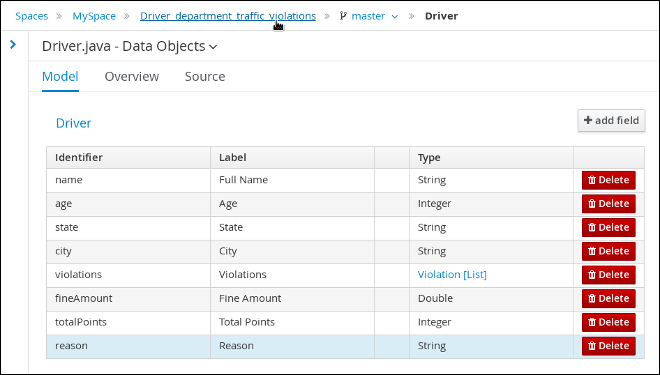Delete the fineAmount field
Screen dimensions: 660x375
pos(609,298)
